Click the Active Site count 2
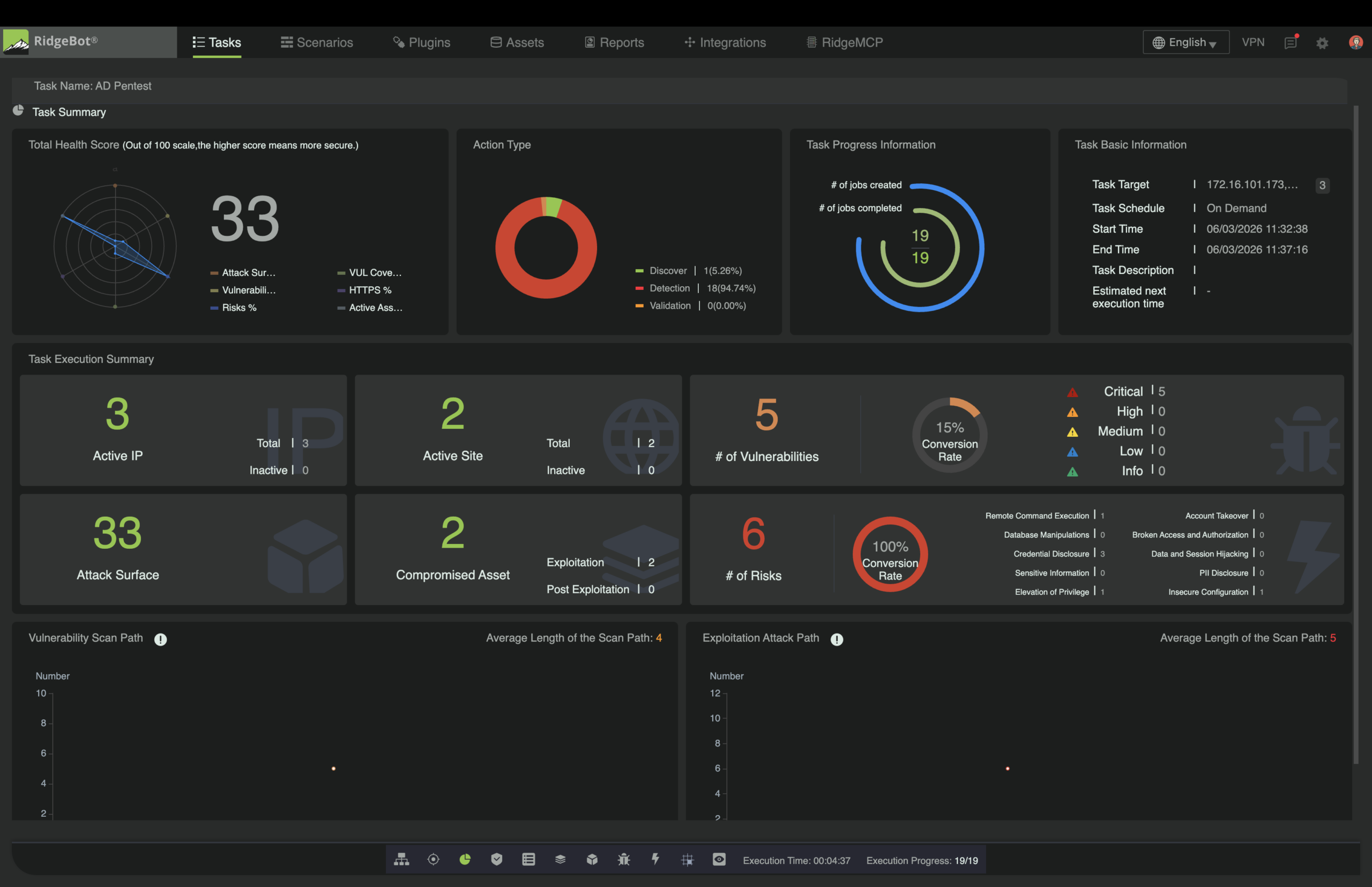Screen dimensions: 1372x887 (x=453, y=414)
